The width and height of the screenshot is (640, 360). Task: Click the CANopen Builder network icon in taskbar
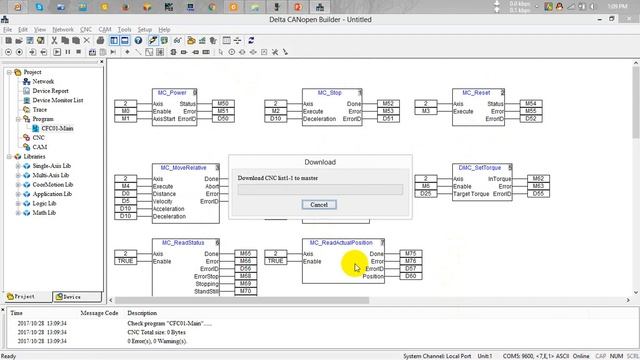320,7
